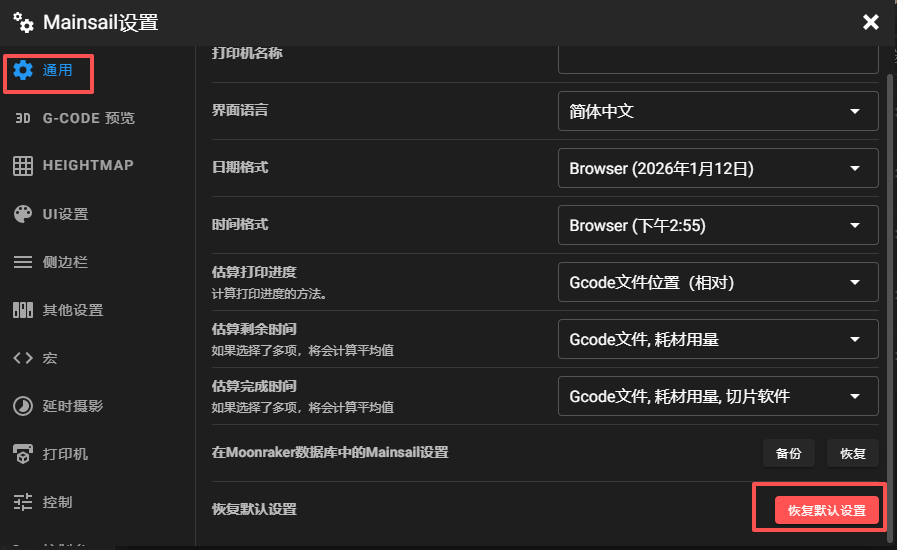Click the 其他设置 sliders icon
The image size is (897, 550).
coord(23,310)
